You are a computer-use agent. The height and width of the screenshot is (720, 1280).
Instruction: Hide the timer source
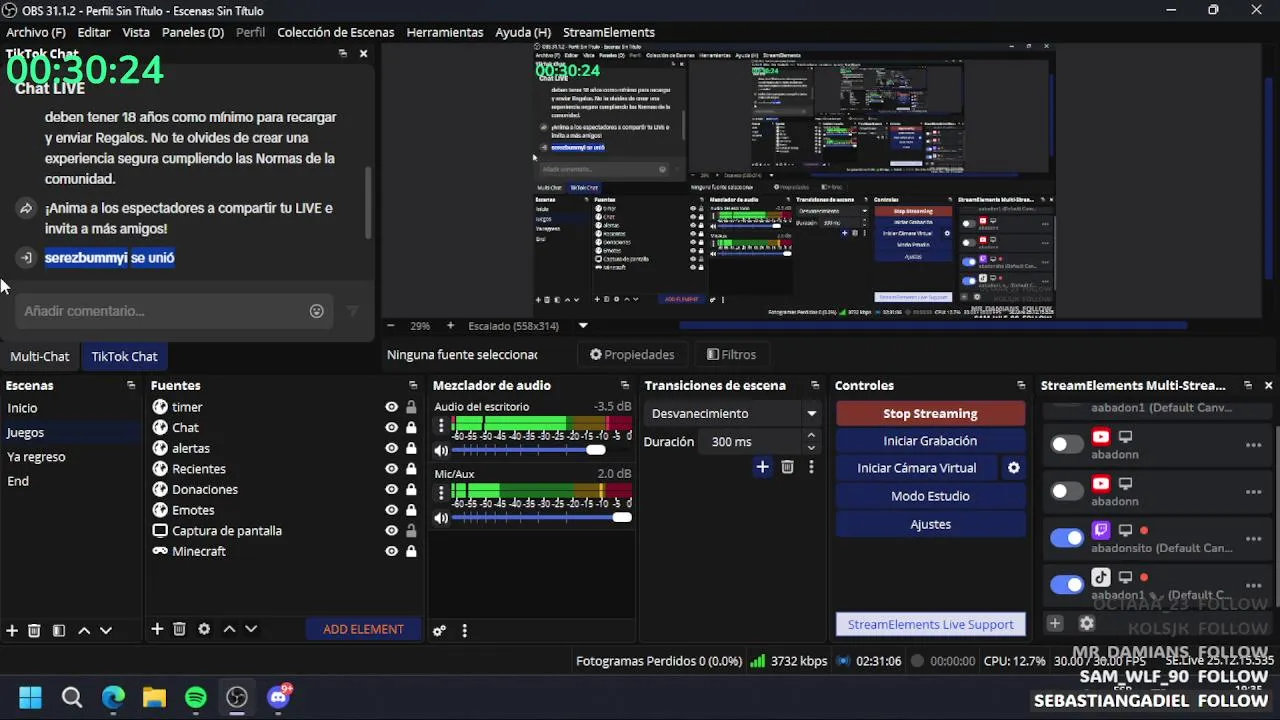click(x=391, y=407)
